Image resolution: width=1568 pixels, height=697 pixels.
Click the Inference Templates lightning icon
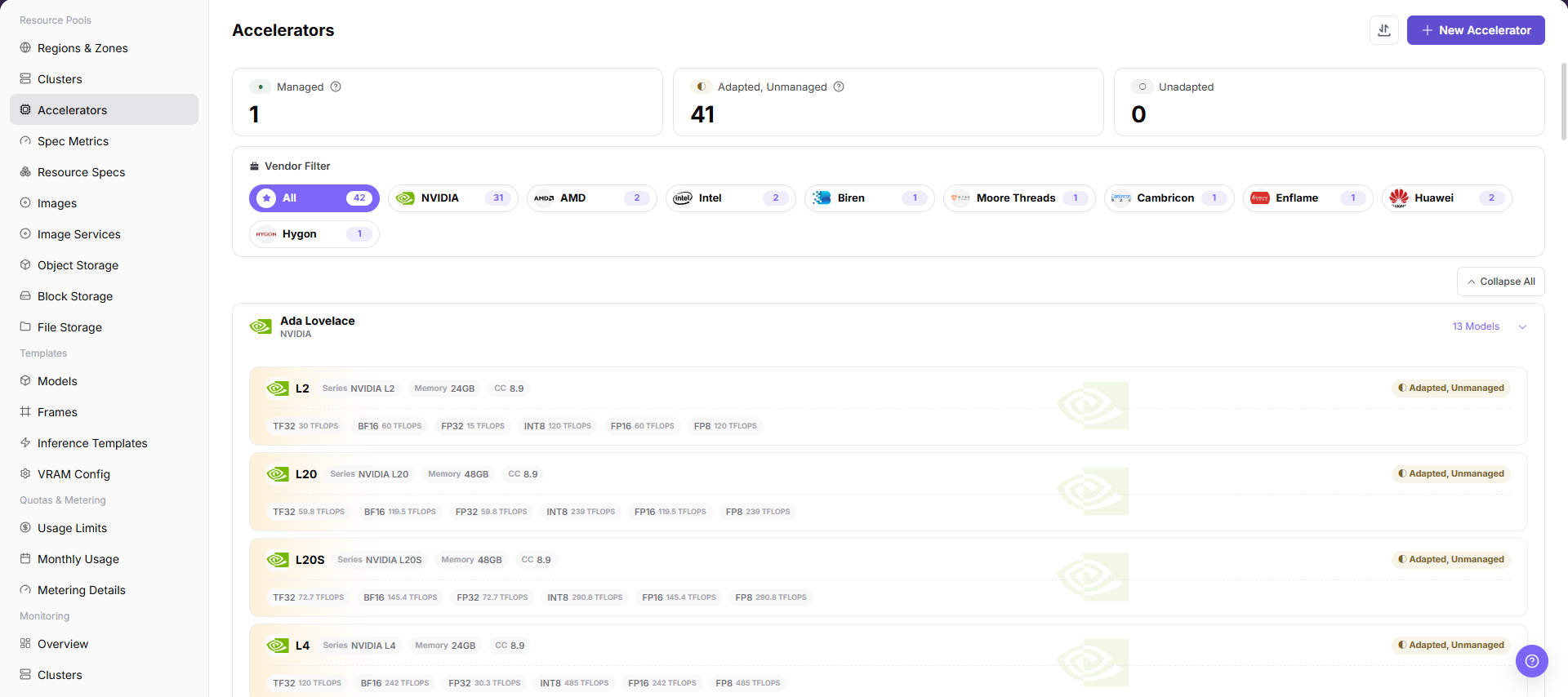pos(25,442)
